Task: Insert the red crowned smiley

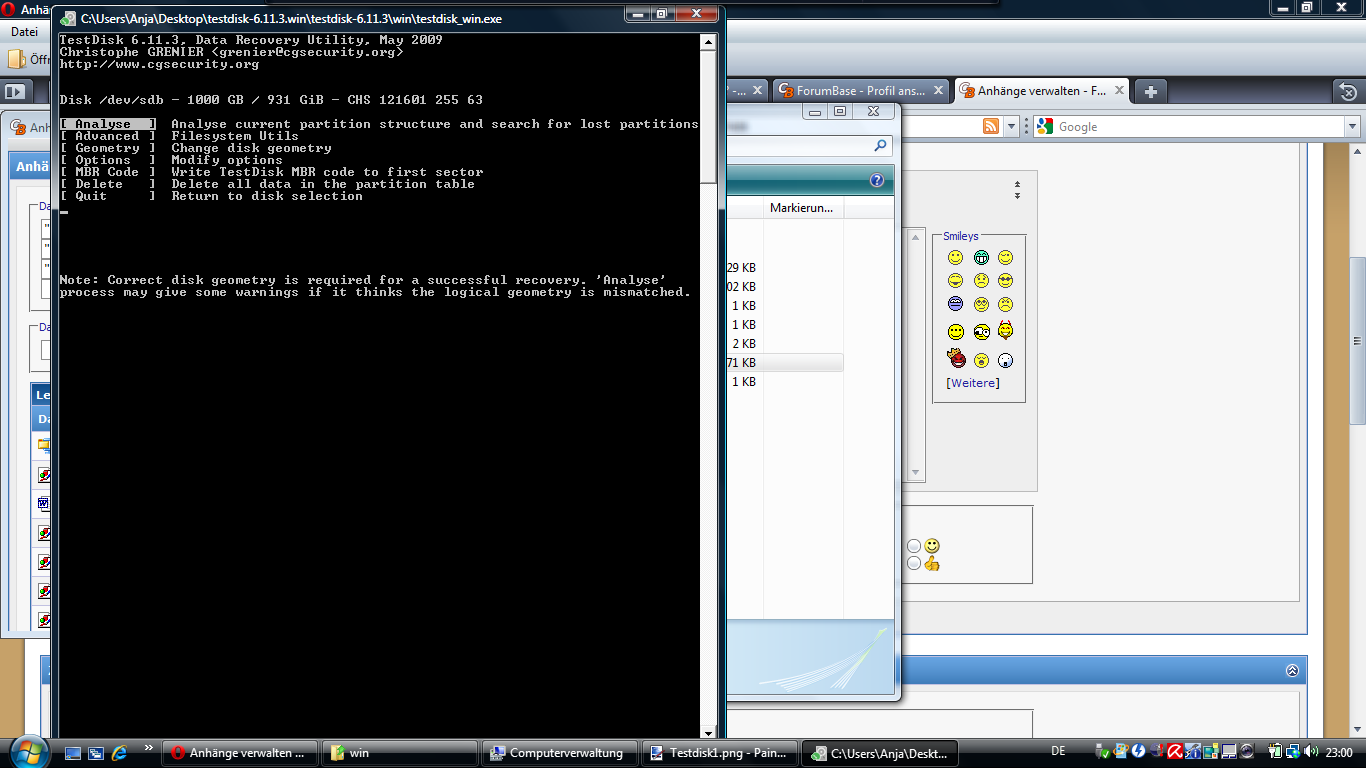Action: (x=956, y=357)
